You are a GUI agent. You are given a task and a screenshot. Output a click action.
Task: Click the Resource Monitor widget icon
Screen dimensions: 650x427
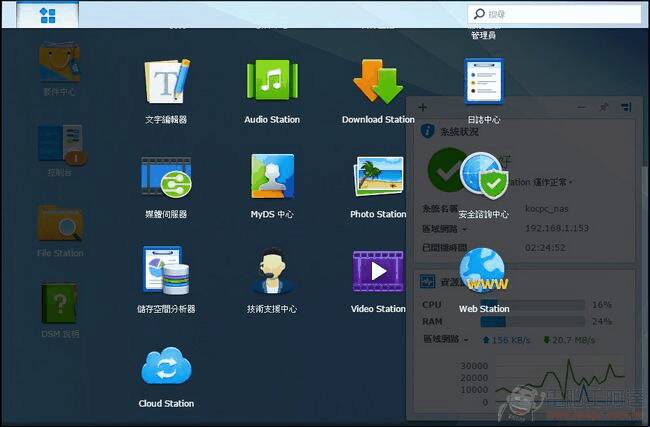[x=427, y=281]
